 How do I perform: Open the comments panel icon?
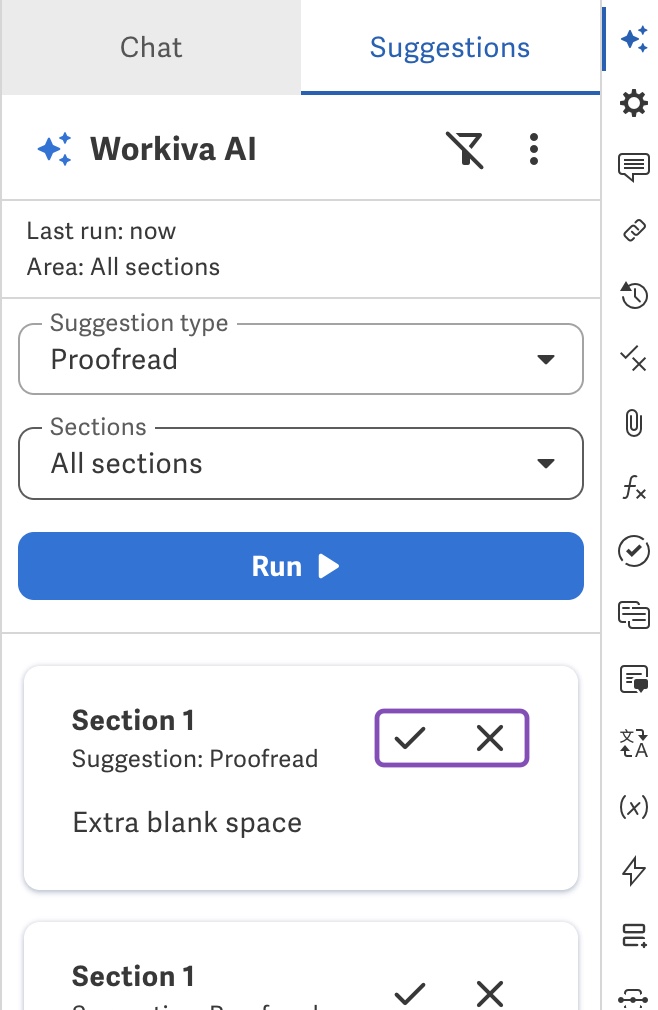[x=634, y=167]
